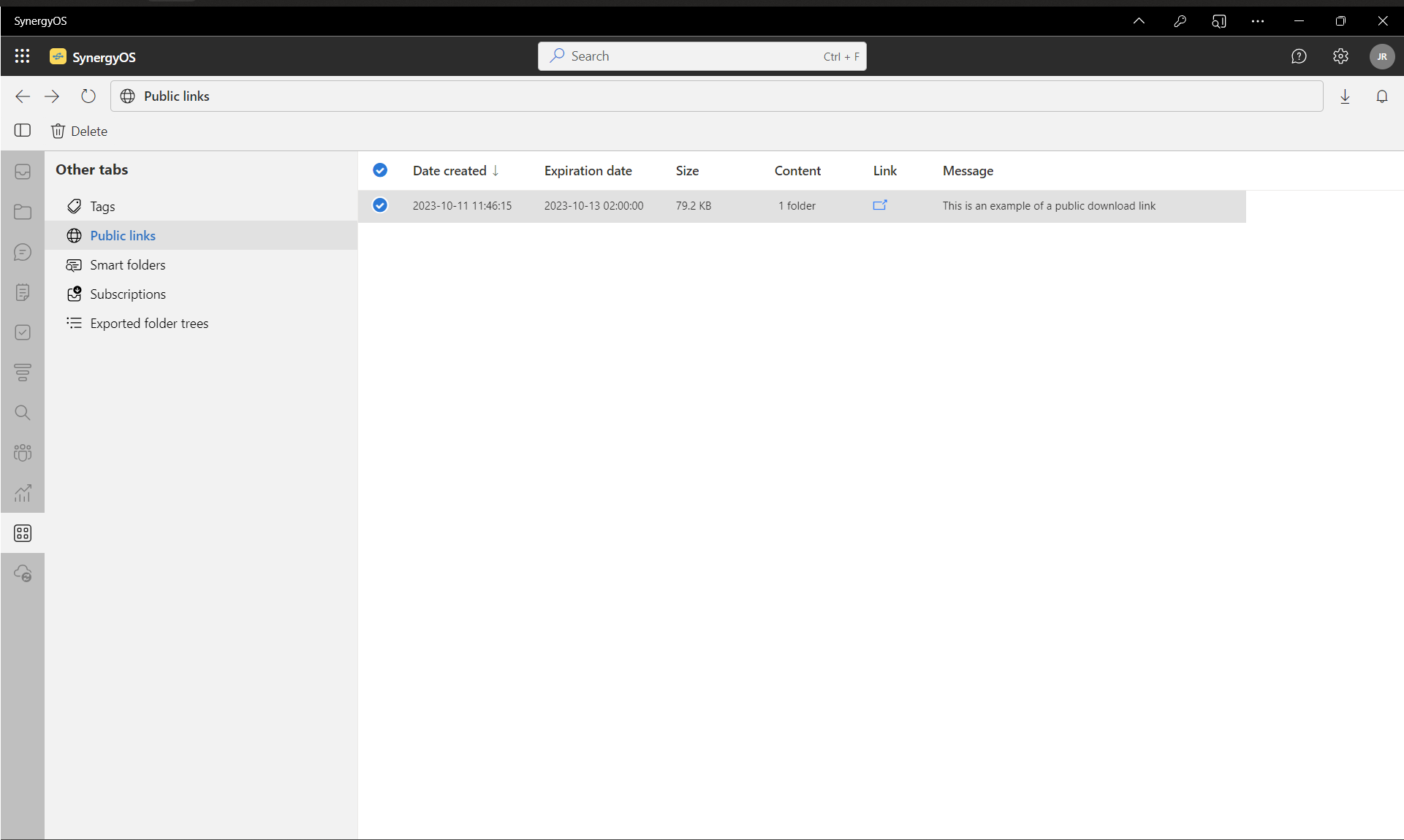Refresh the Public links view
Viewport: 1404px width, 840px height.
[x=88, y=96]
